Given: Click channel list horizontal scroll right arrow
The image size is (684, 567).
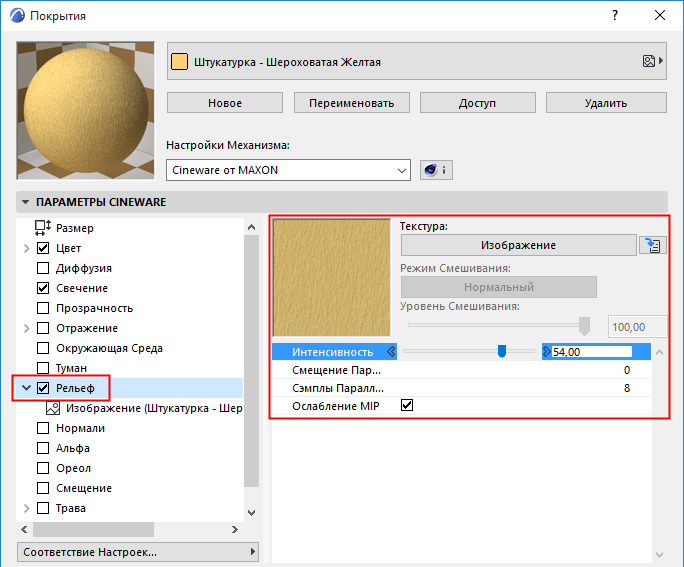Looking at the screenshot, I should pos(235,529).
